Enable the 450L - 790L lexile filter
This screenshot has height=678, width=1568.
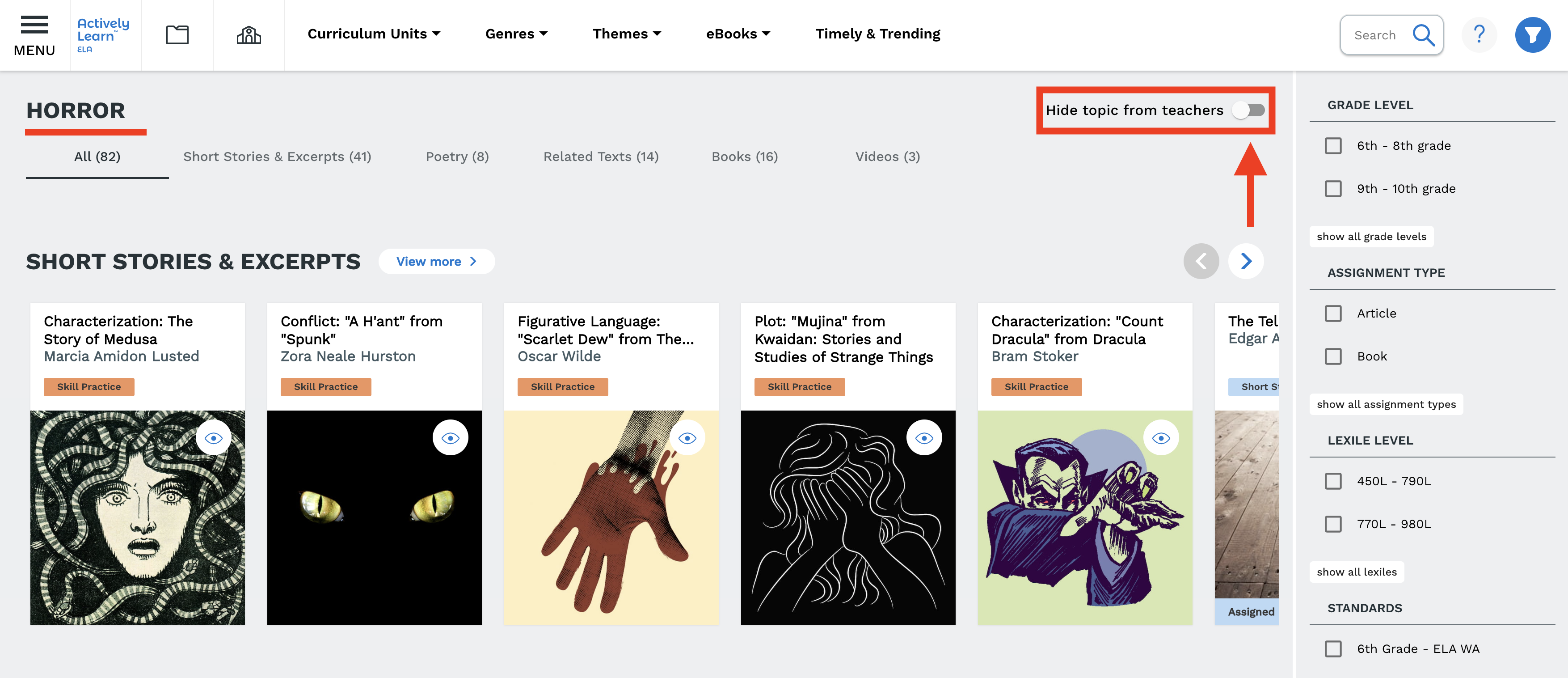pos(1333,481)
